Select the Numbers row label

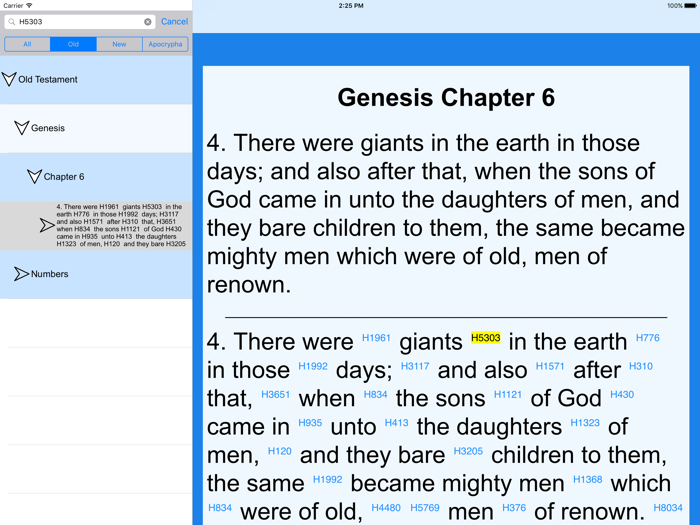coord(50,274)
